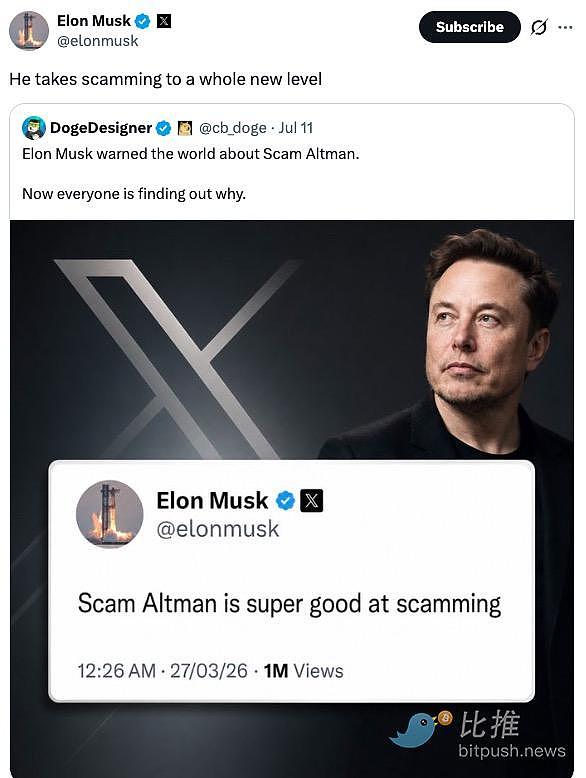Screen dimensions: 586x778
Task: Click DogeDesigner's blue verified badge
Action: pyautogui.click(x=163, y=129)
